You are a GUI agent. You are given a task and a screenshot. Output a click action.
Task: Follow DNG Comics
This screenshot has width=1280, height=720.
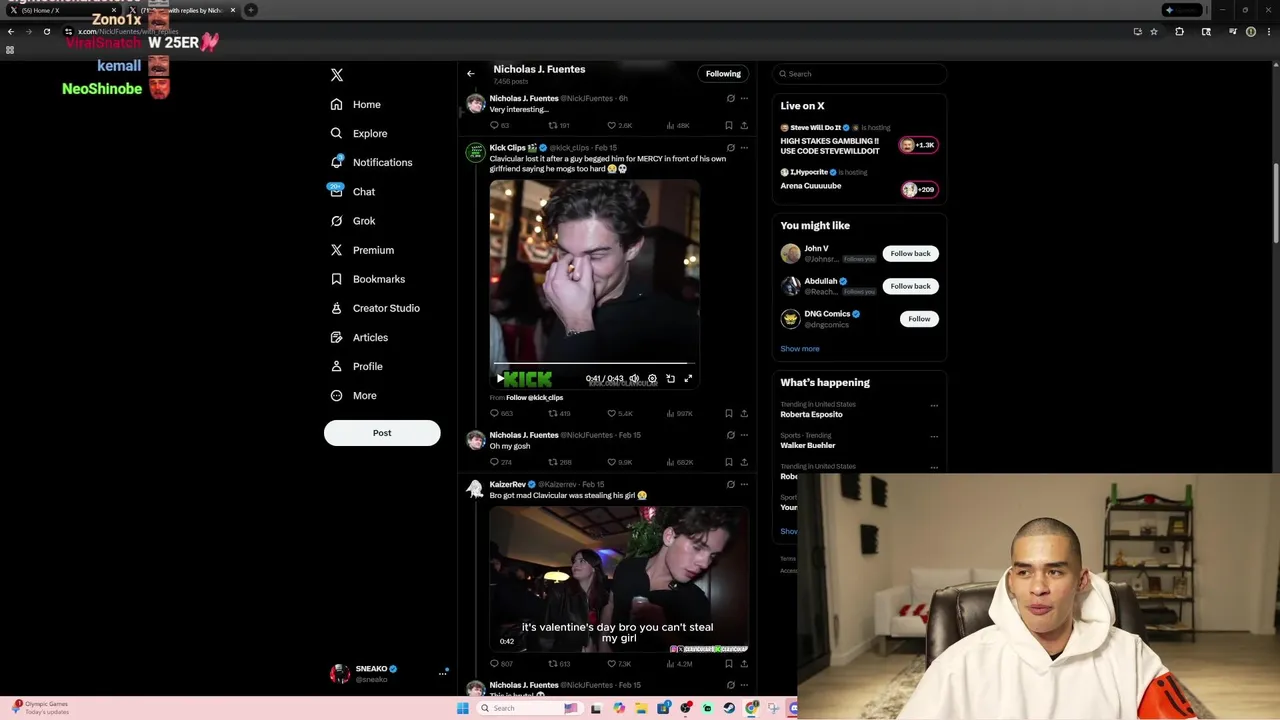[x=919, y=319]
